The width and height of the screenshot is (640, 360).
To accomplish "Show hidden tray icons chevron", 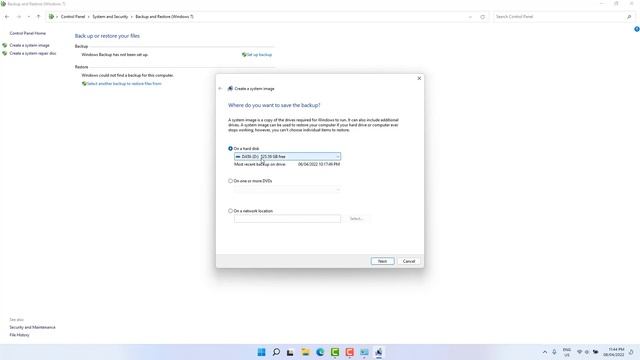I will coord(545,352).
